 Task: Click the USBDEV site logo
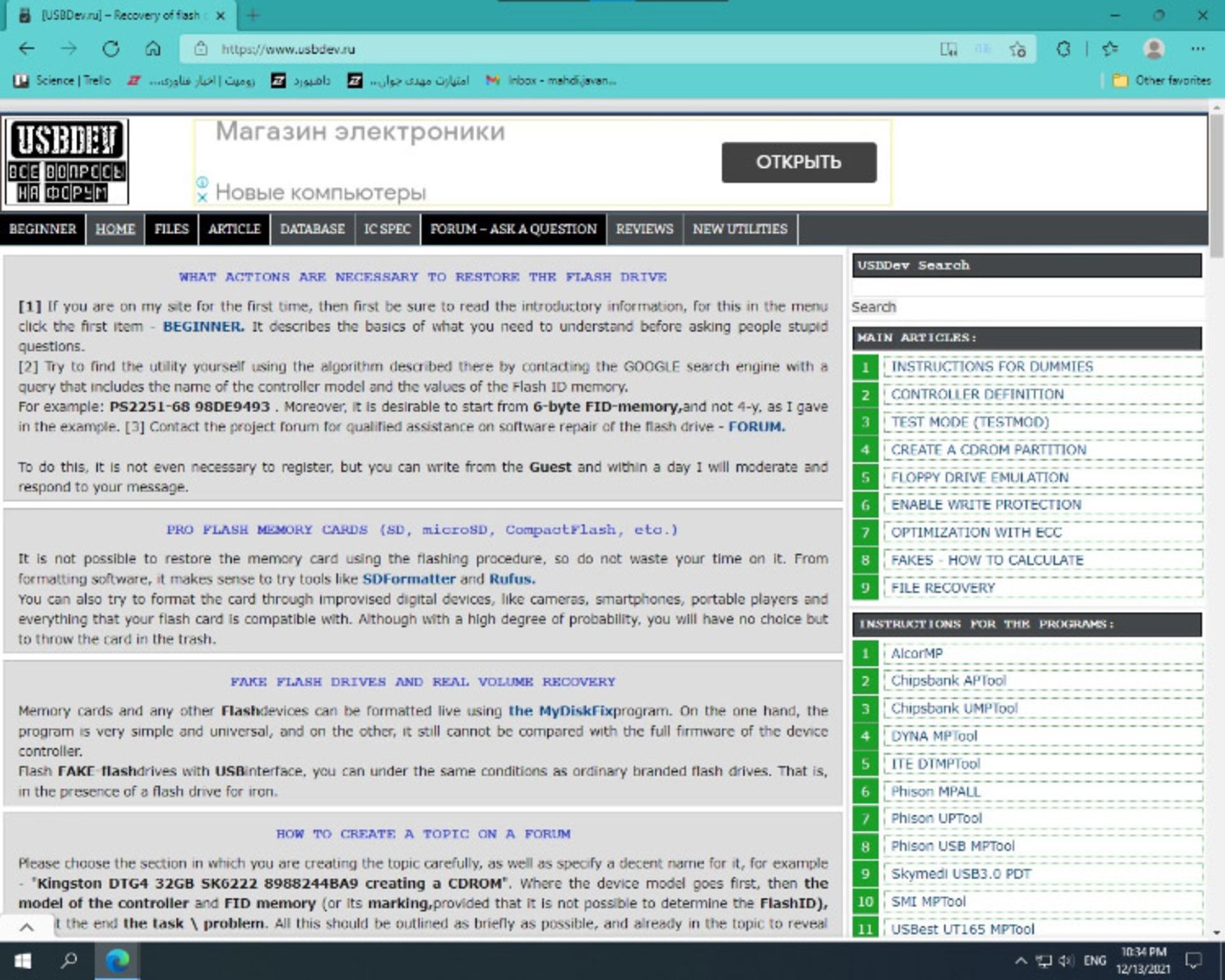tap(66, 161)
